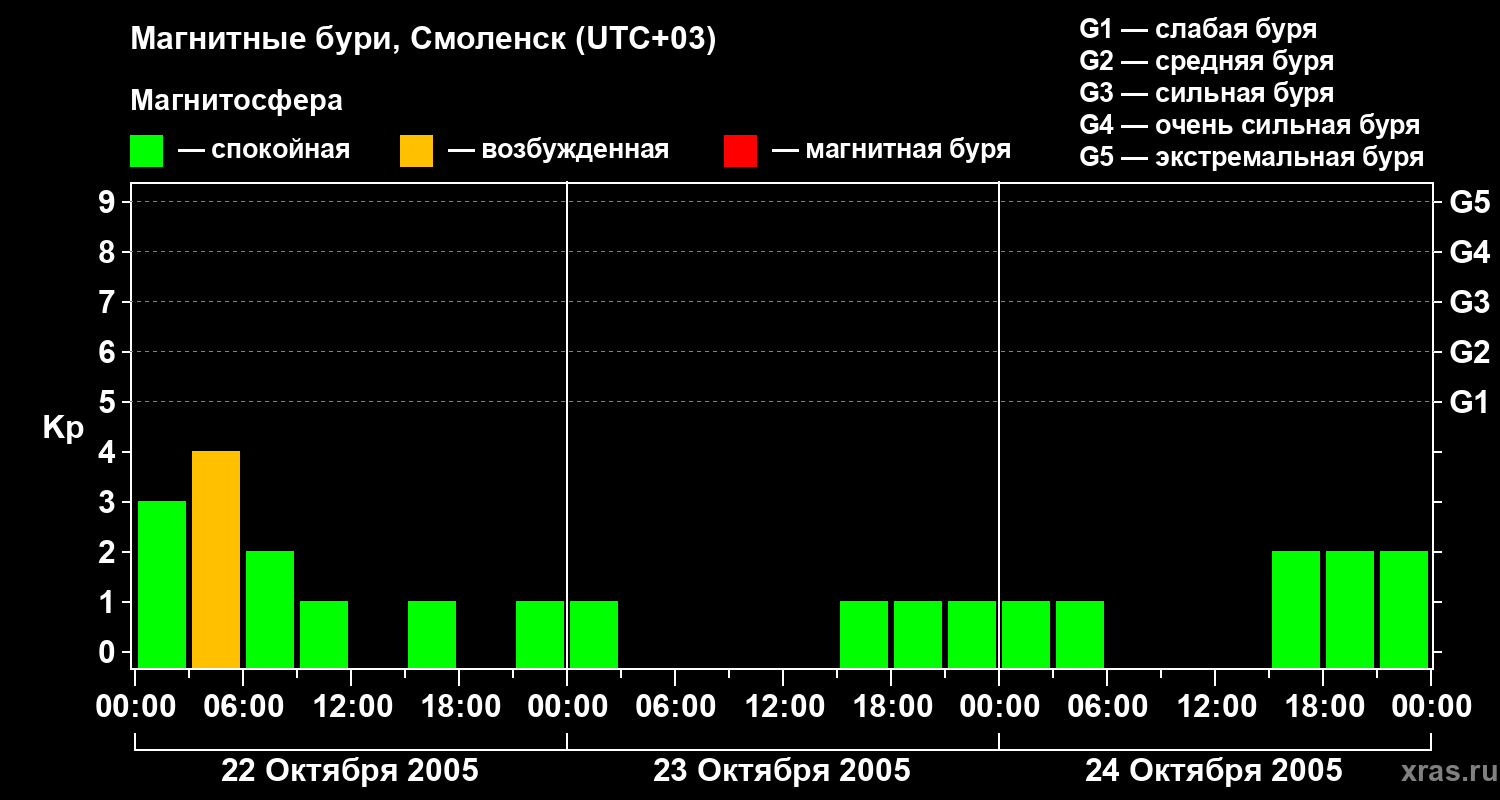Viewport: 1500px width, 800px height.
Task: Click the '00:00' tick label starting 24 October
Action: 999,707
